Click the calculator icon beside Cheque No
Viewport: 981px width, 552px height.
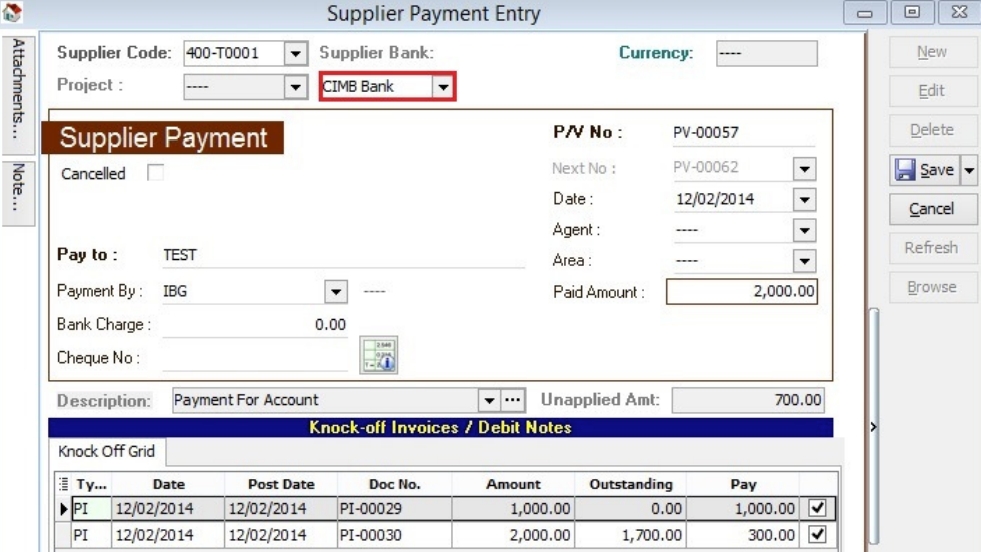coord(372,354)
